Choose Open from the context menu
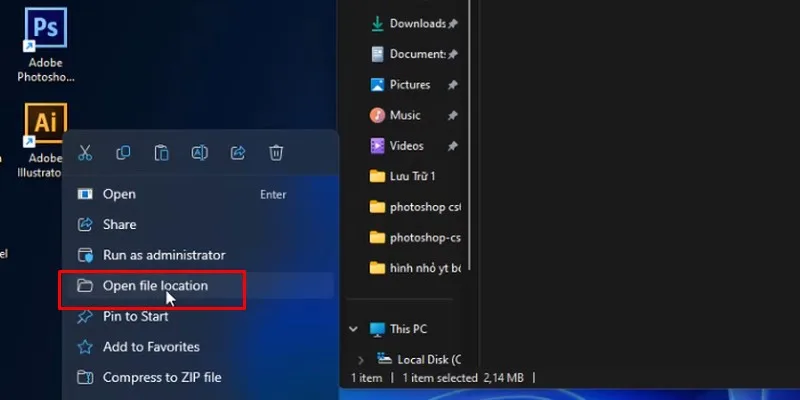This screenshot has height=400, width=800. pyautogui.click(x=119, y=194)
